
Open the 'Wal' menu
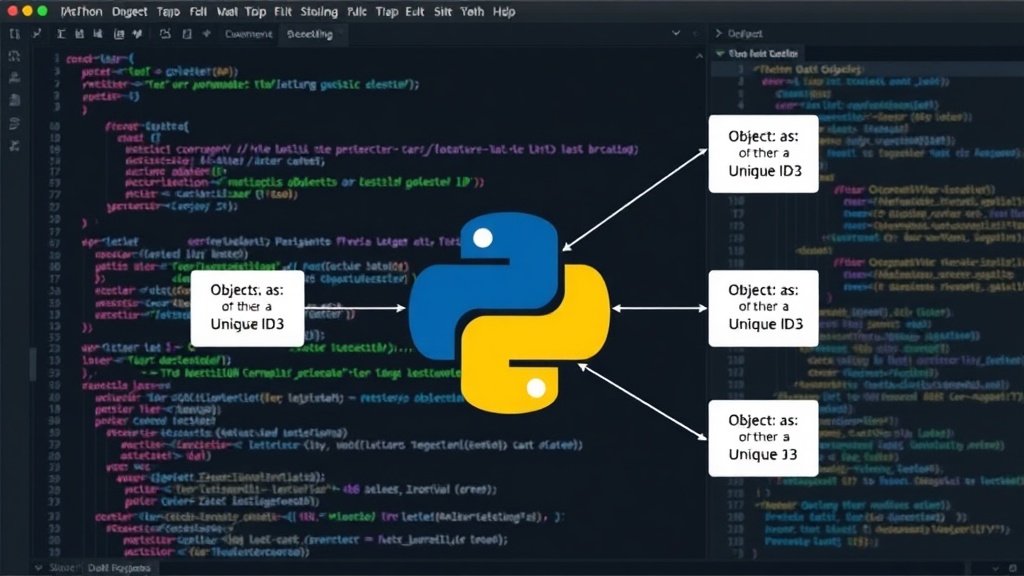coord(227,12)
